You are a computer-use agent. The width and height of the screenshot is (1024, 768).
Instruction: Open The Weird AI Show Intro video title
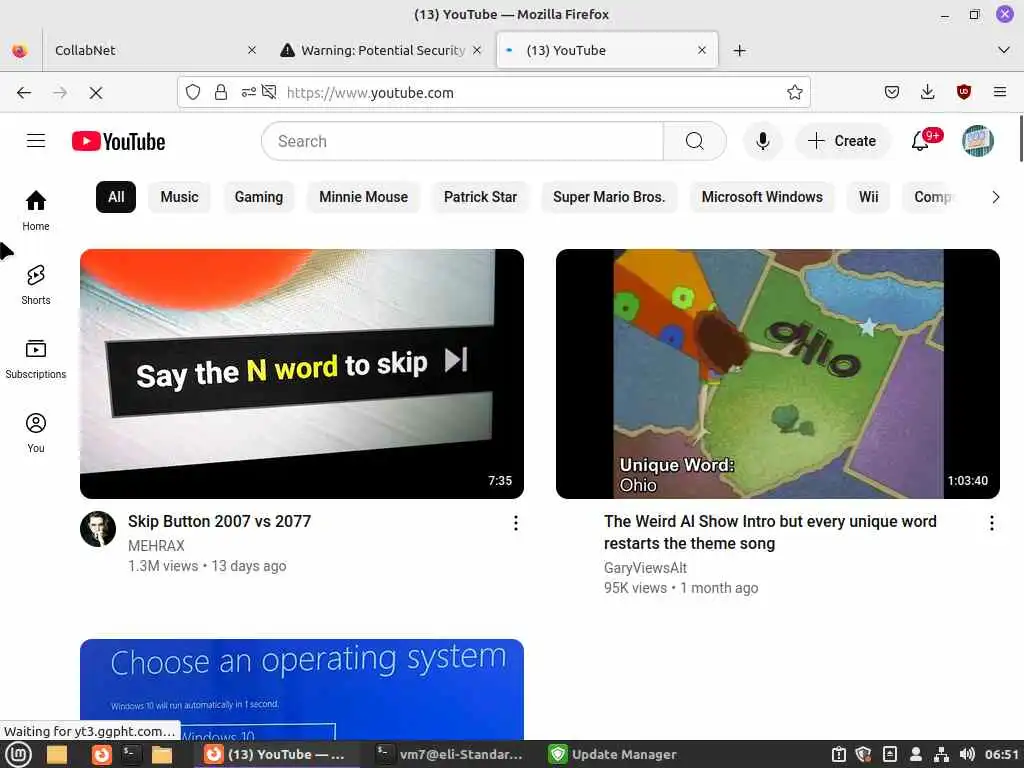(770, 532)
